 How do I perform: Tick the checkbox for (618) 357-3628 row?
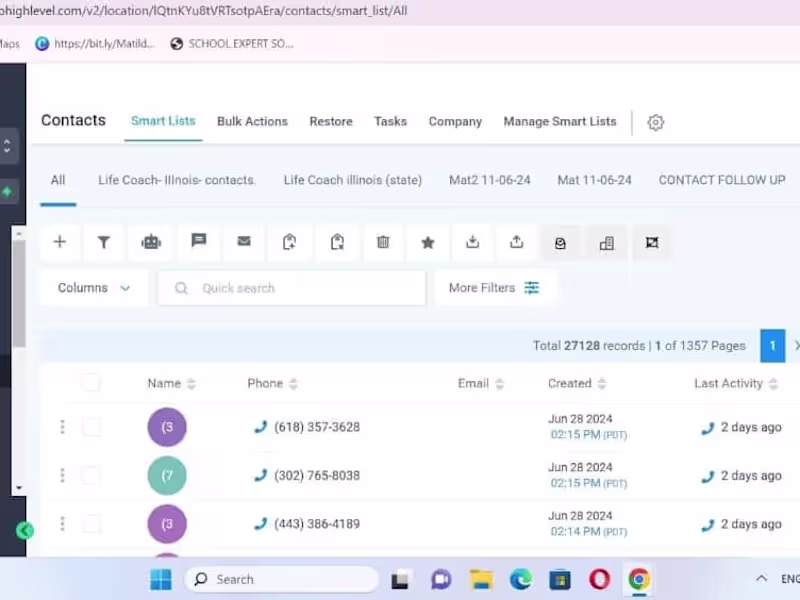(x=91, y=427)
